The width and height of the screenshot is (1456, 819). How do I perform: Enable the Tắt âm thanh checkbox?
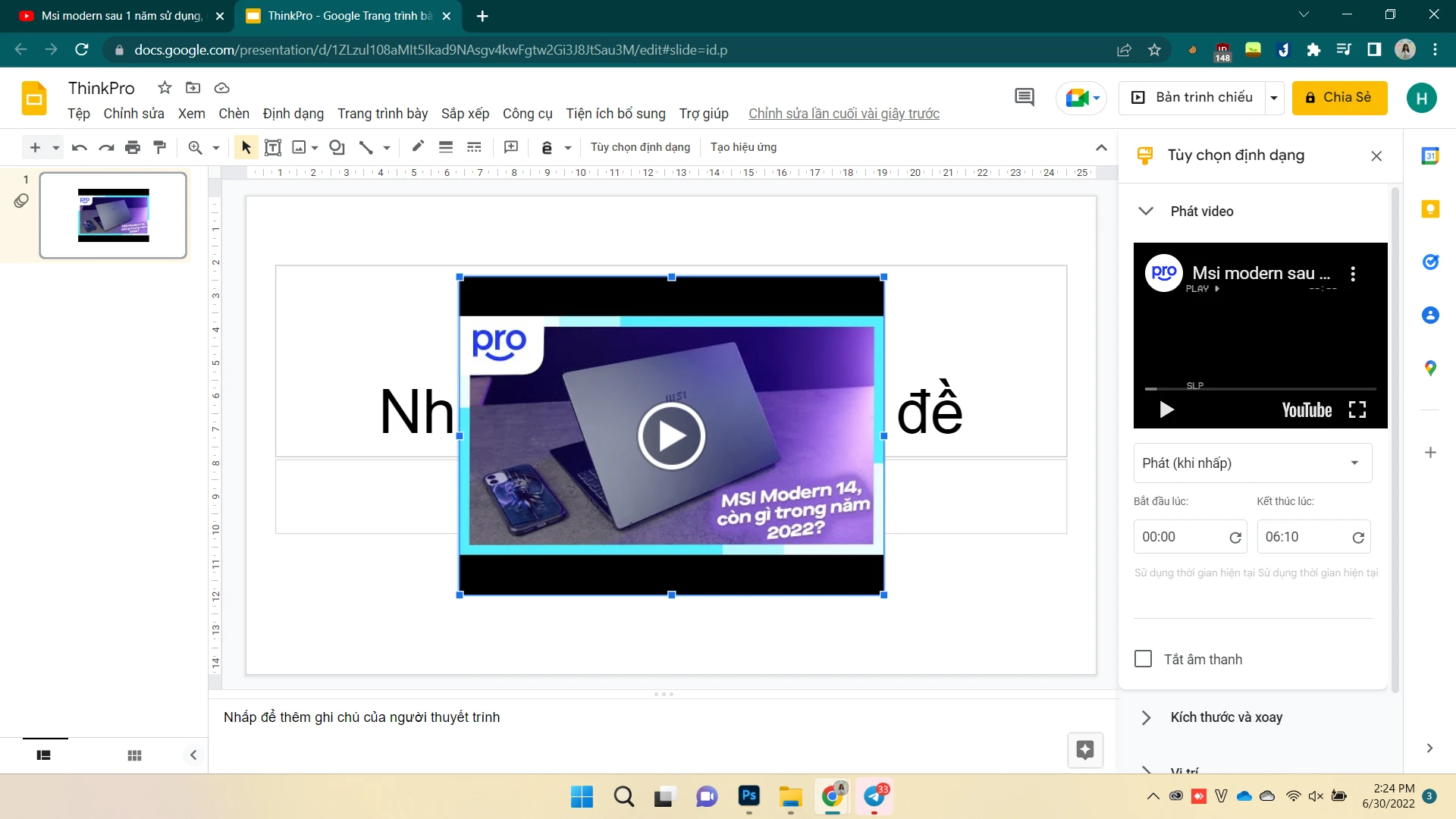click(1143, 659)
